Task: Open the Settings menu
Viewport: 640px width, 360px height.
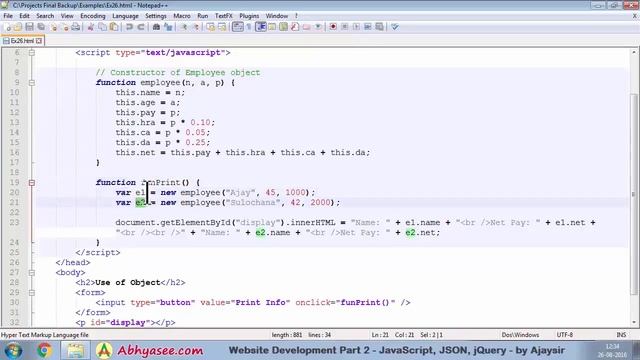Action: pos(156,16)
